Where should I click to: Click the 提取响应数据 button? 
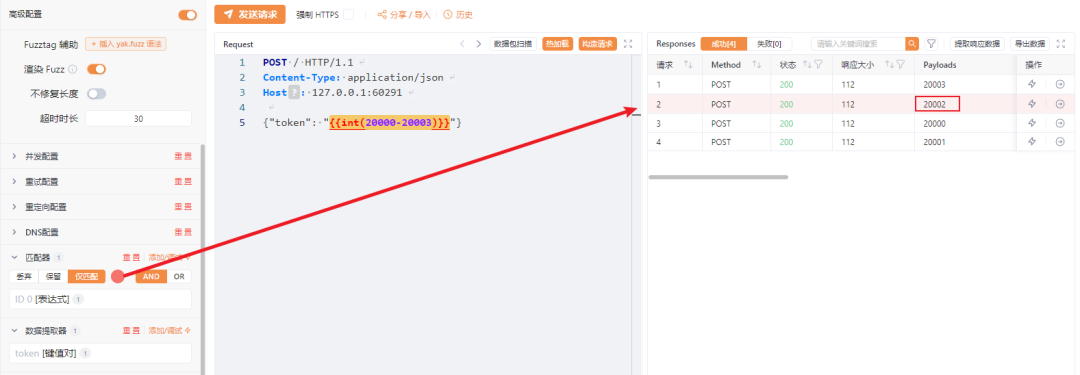977,44
